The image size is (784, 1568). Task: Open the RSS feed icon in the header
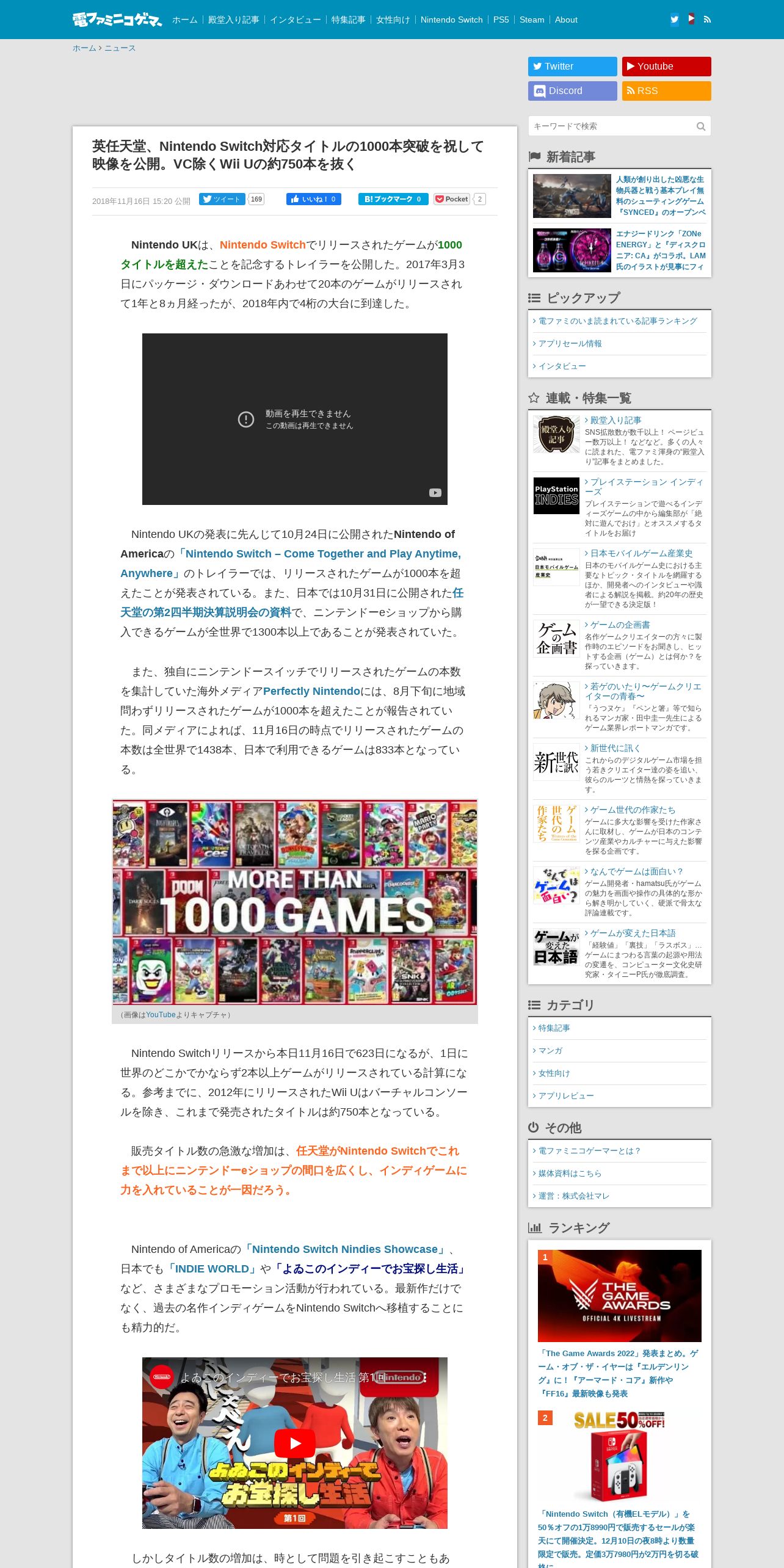[707, 20]
